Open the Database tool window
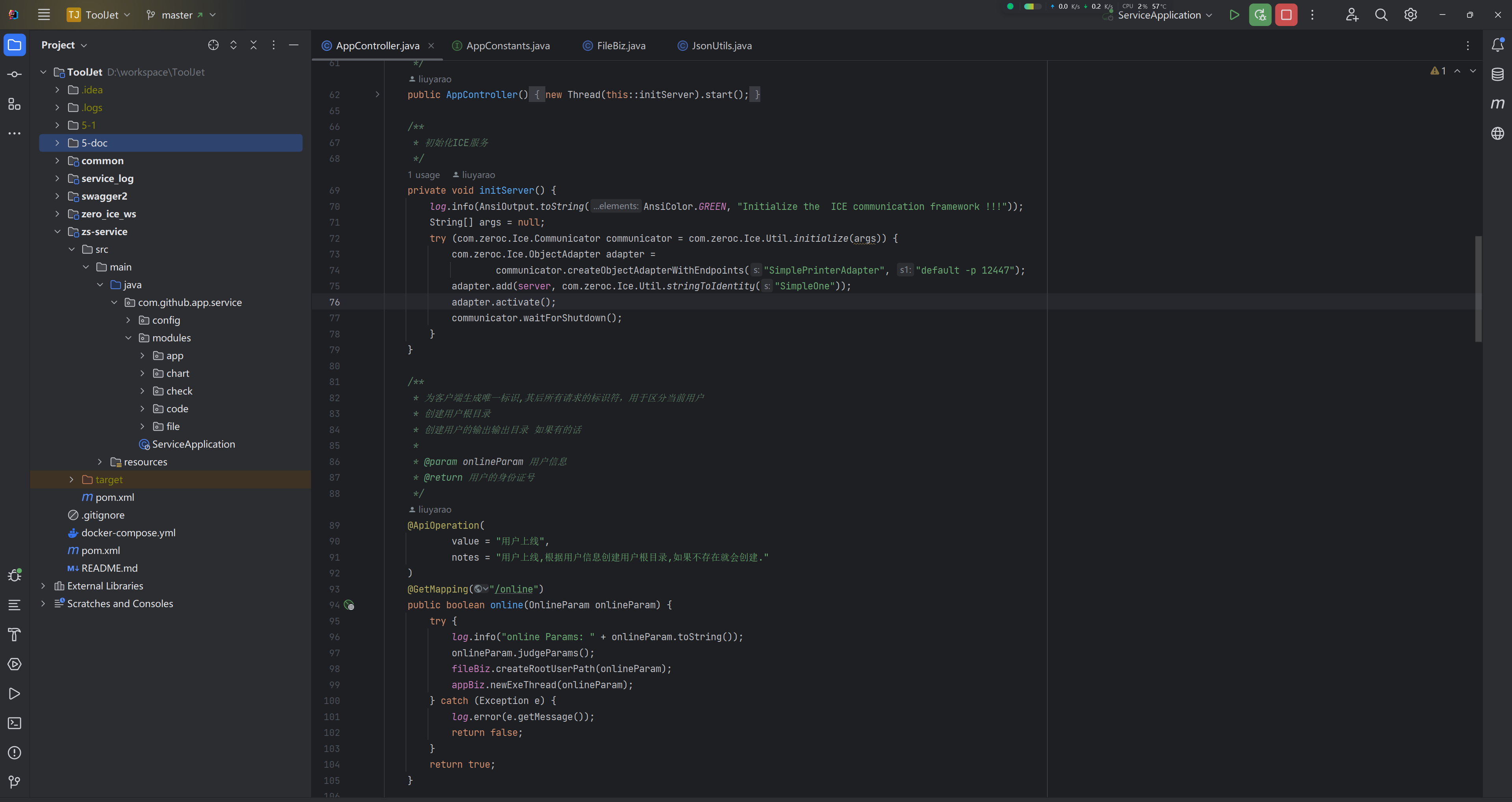Image resolution: width=1512 pixels, height=802 pixels. [1497, 74]
